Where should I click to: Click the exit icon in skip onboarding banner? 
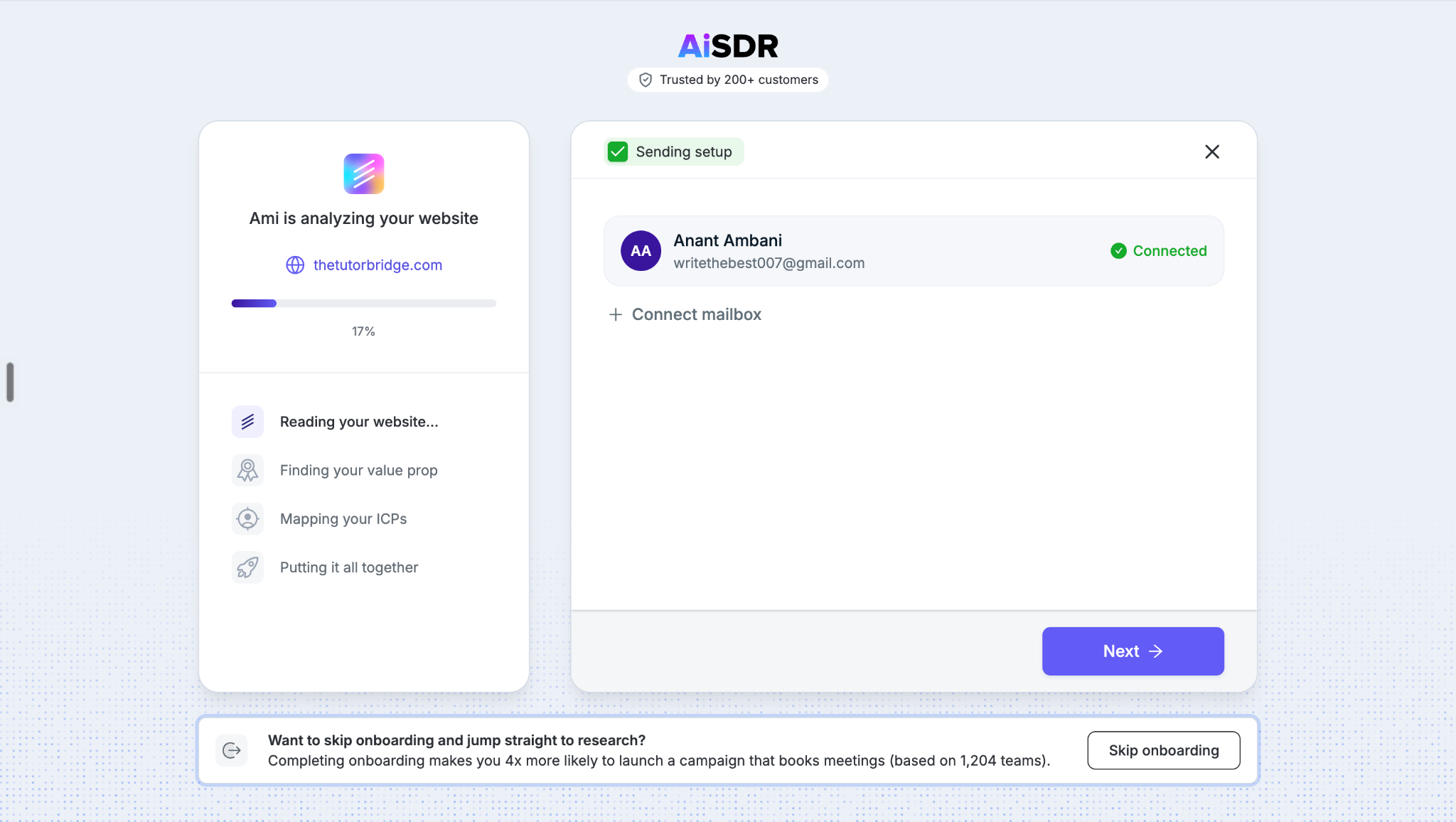point(232,750)
